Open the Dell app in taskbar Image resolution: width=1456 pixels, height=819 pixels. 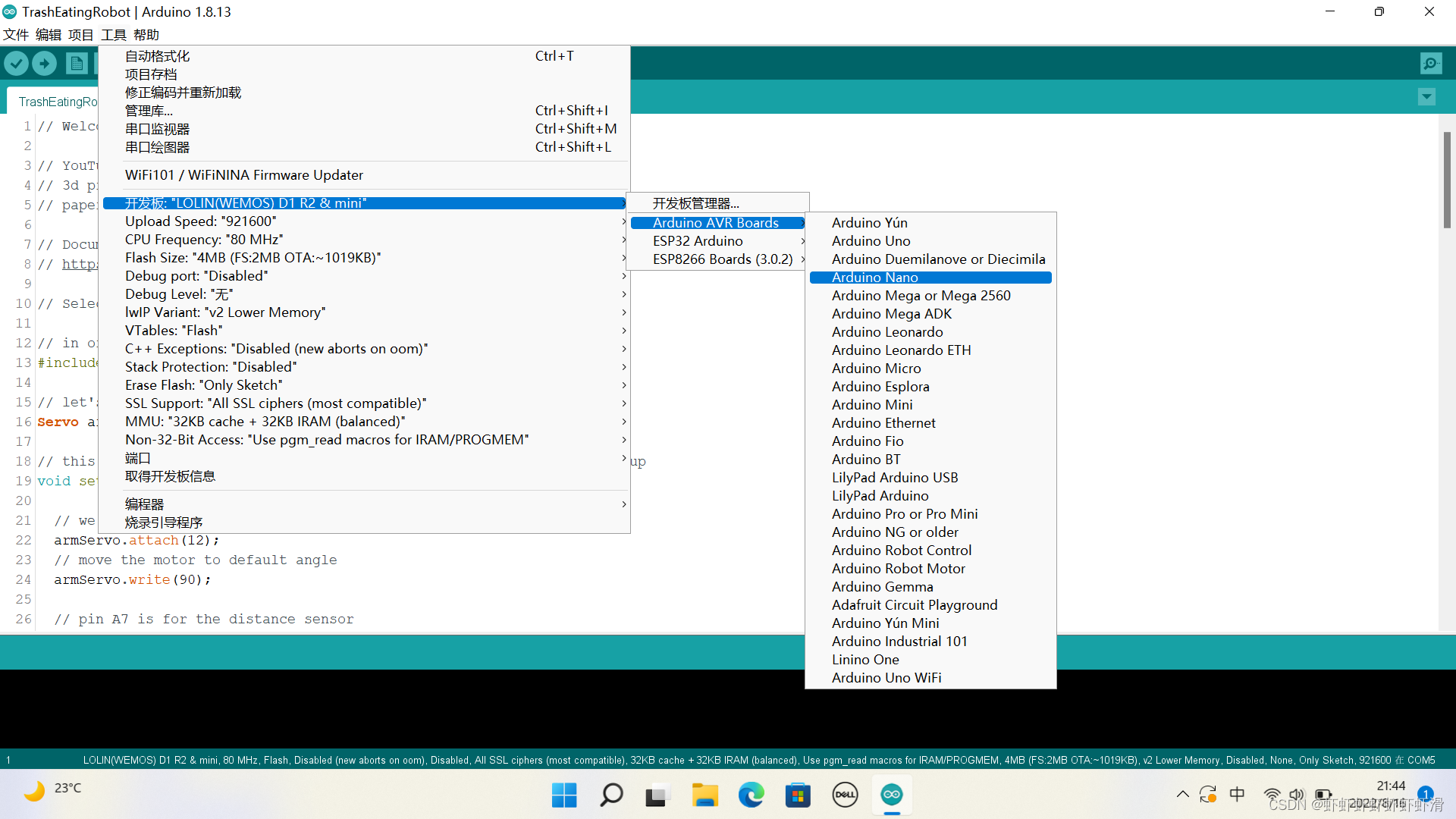click(x=845, y=795)
